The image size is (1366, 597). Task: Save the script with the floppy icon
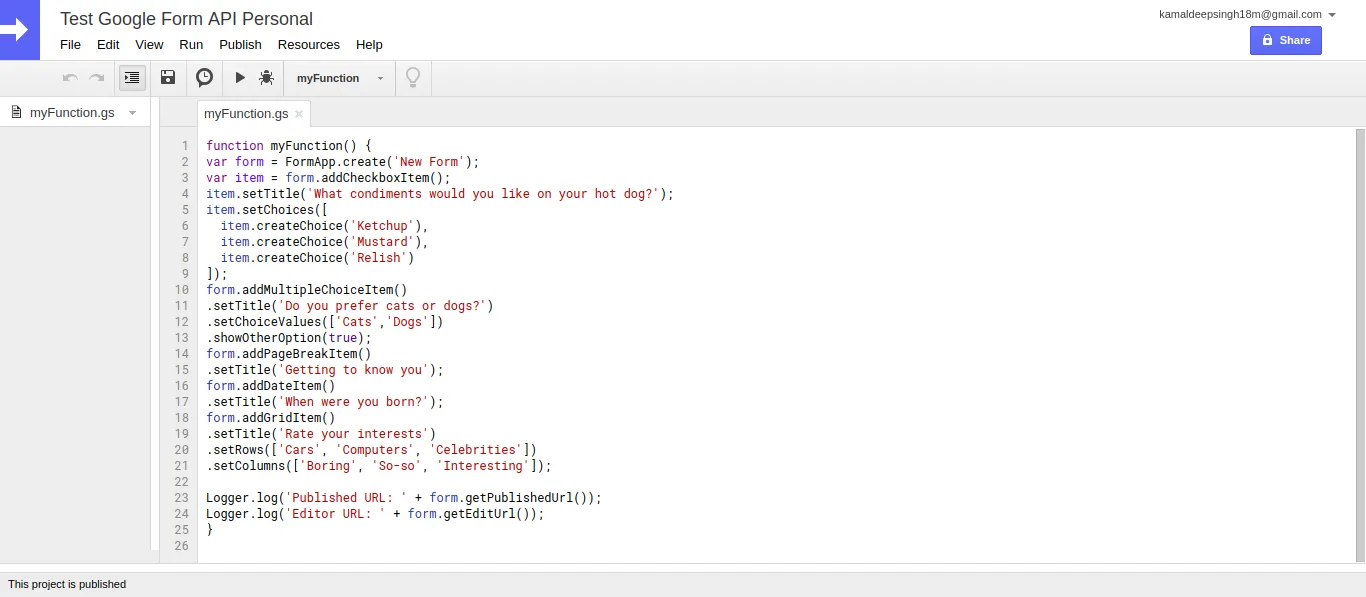[x=168, y=77]
